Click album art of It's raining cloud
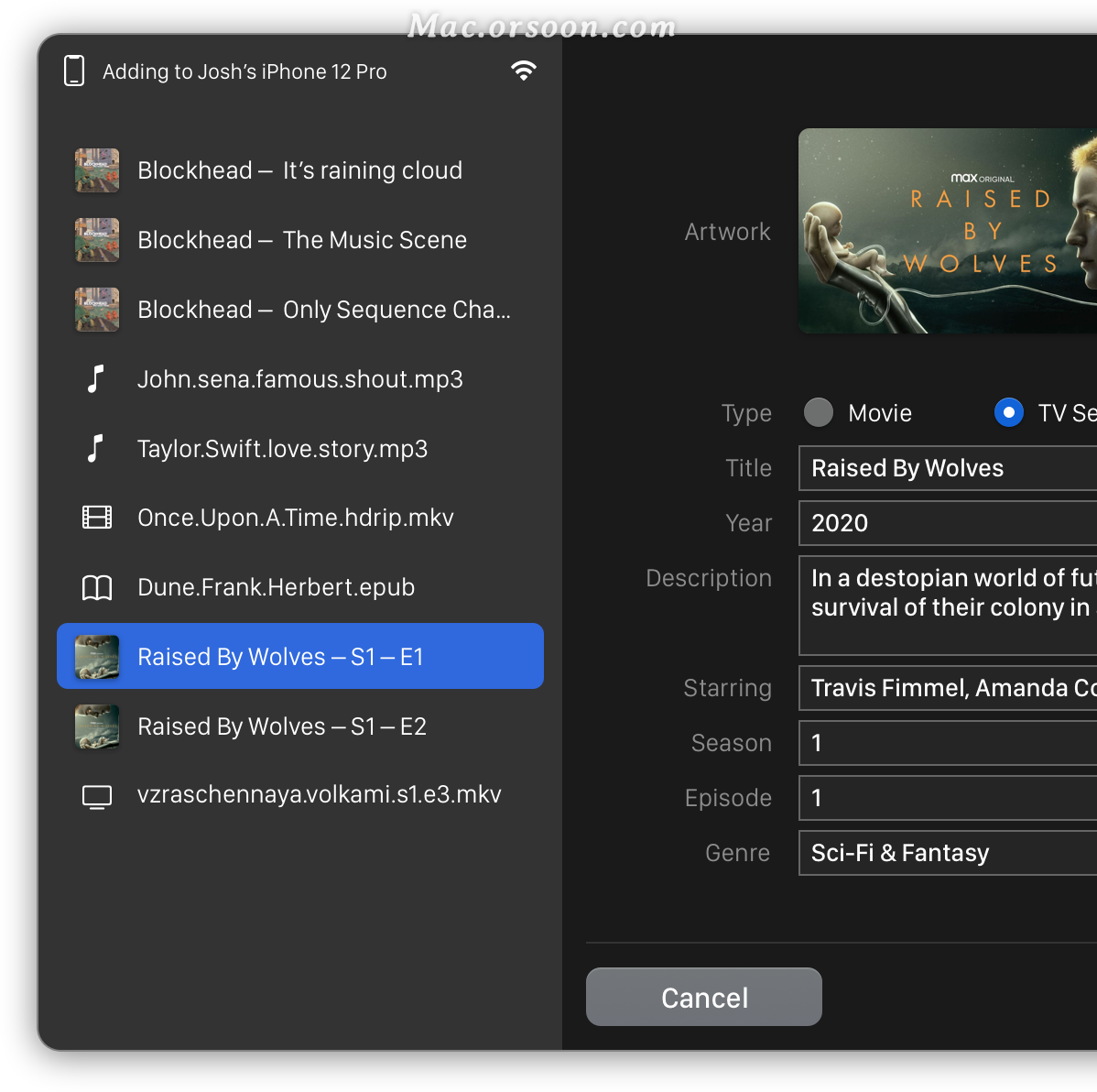Image resolution: width=1097 pixels, height=1092 pixels. pyautogui.click(x=97, y=170)
